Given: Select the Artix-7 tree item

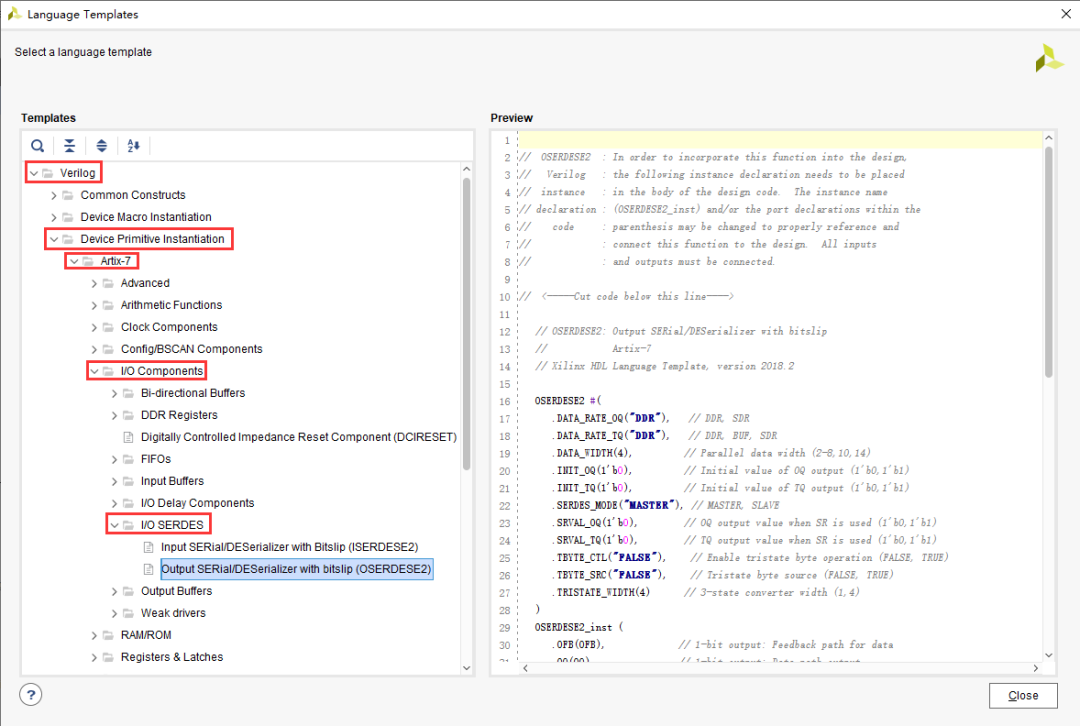Looking at the screenshot, I should click(x=115, y=261).
